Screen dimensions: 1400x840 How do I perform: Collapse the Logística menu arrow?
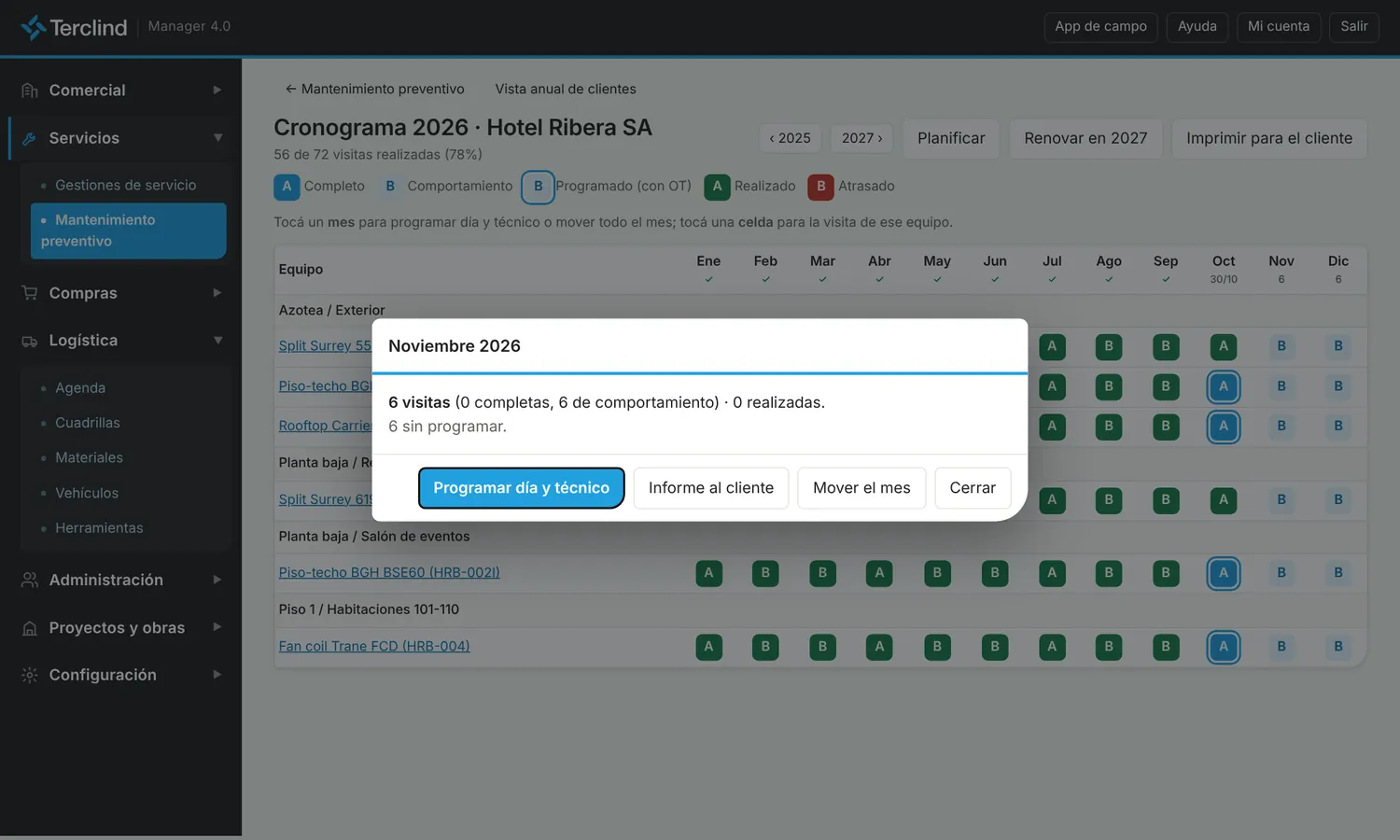217,341
